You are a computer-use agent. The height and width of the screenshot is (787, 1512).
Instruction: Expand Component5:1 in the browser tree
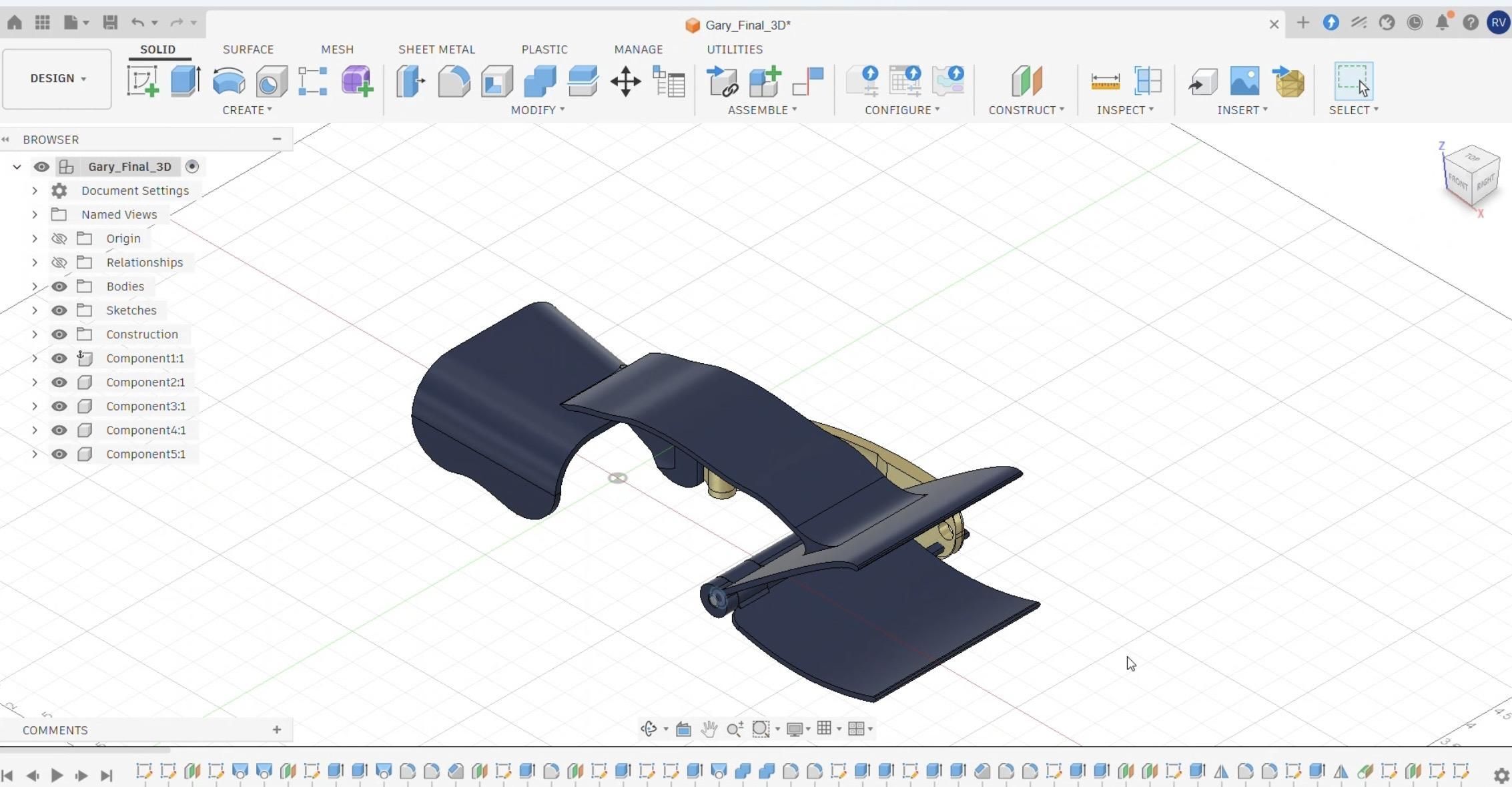click(35, 455)
